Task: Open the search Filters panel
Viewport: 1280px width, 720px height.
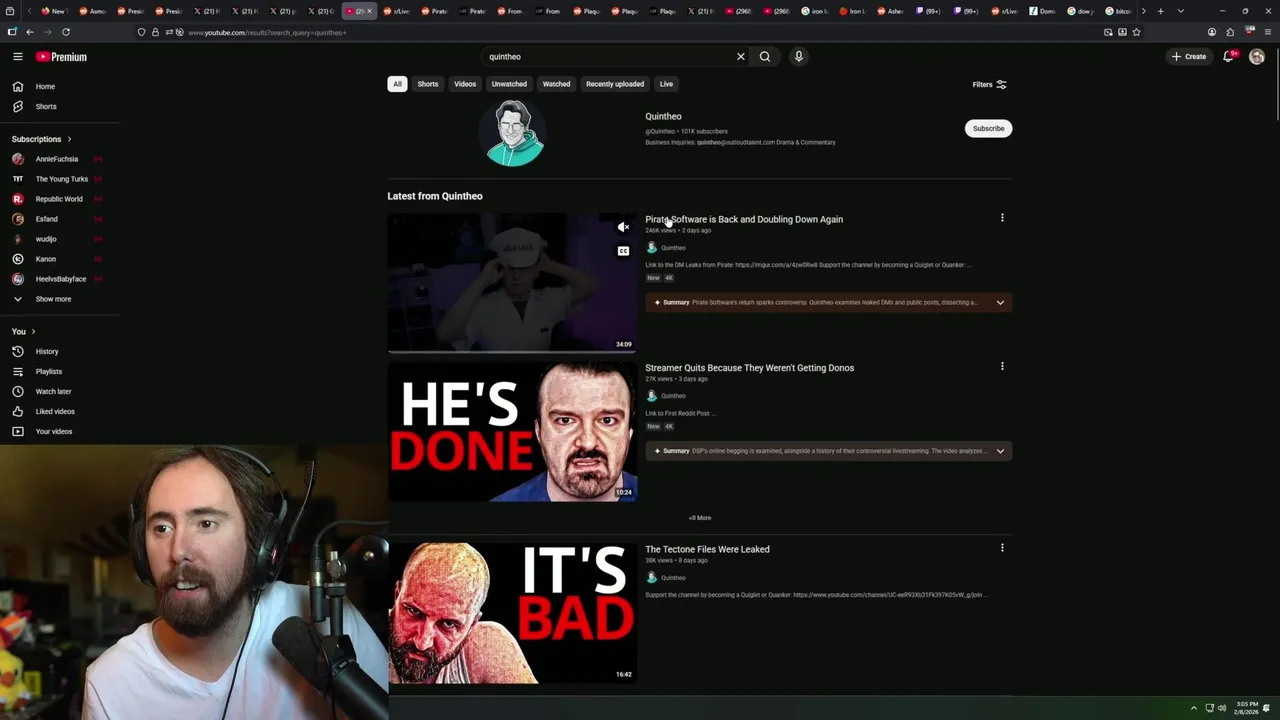Action: click(989, 84)
